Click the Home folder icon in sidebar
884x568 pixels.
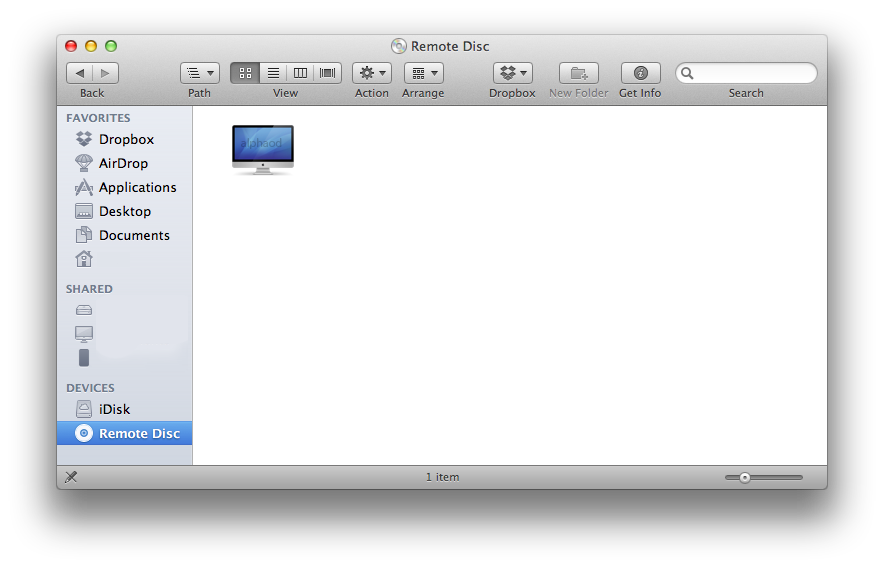[x=84, y=259]
